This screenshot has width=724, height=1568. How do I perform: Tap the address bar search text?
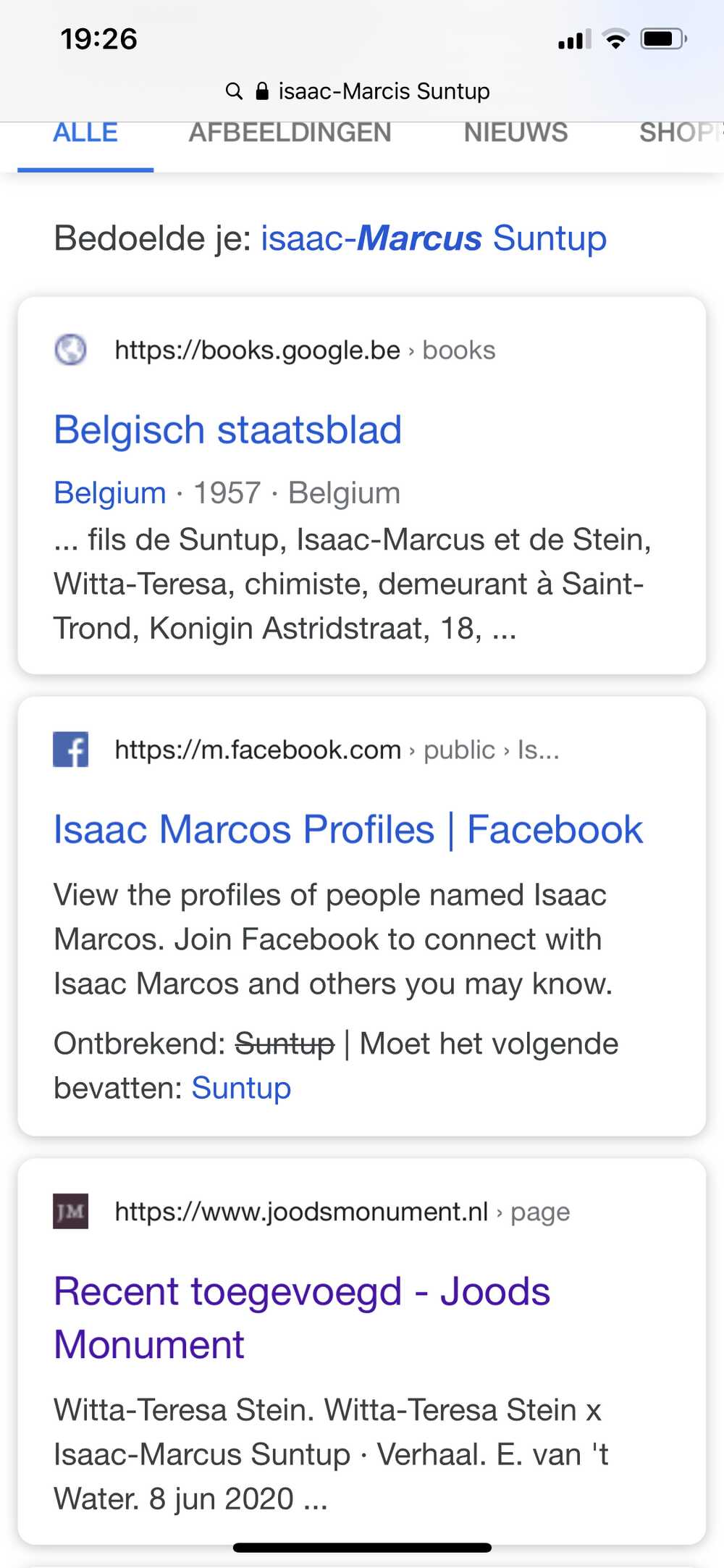(384, 91)
